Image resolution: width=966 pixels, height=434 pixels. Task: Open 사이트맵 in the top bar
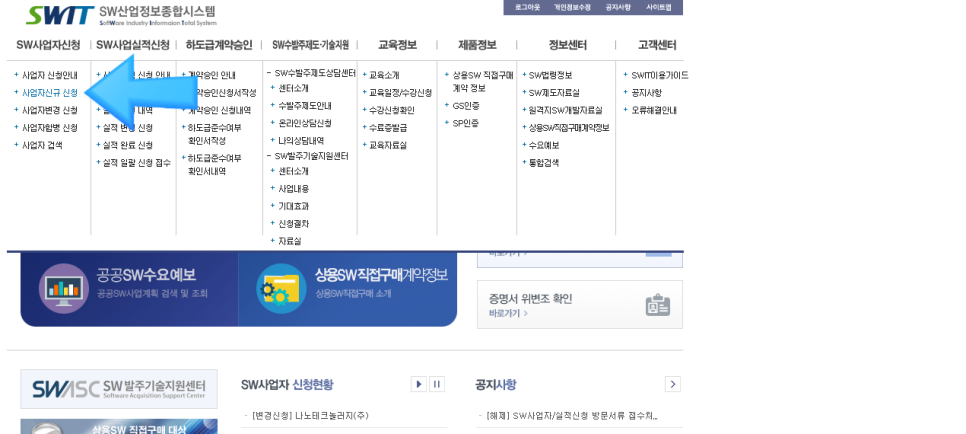[659, 7]
